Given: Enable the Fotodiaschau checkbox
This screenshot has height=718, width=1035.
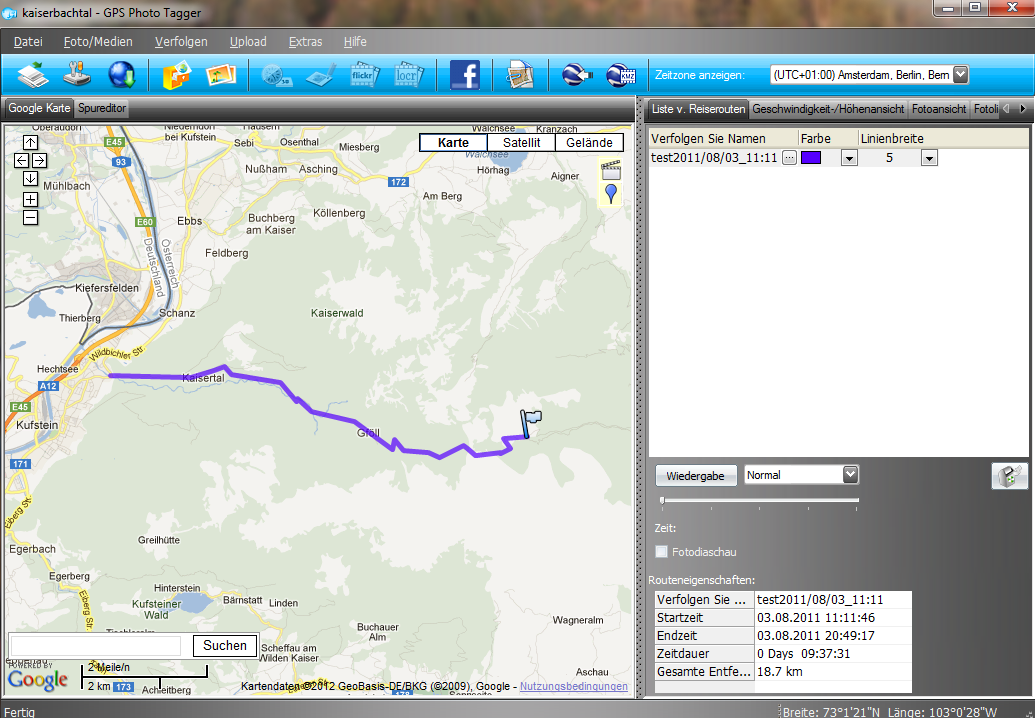Looking at the screenshot, I should [x=661, y=552].
